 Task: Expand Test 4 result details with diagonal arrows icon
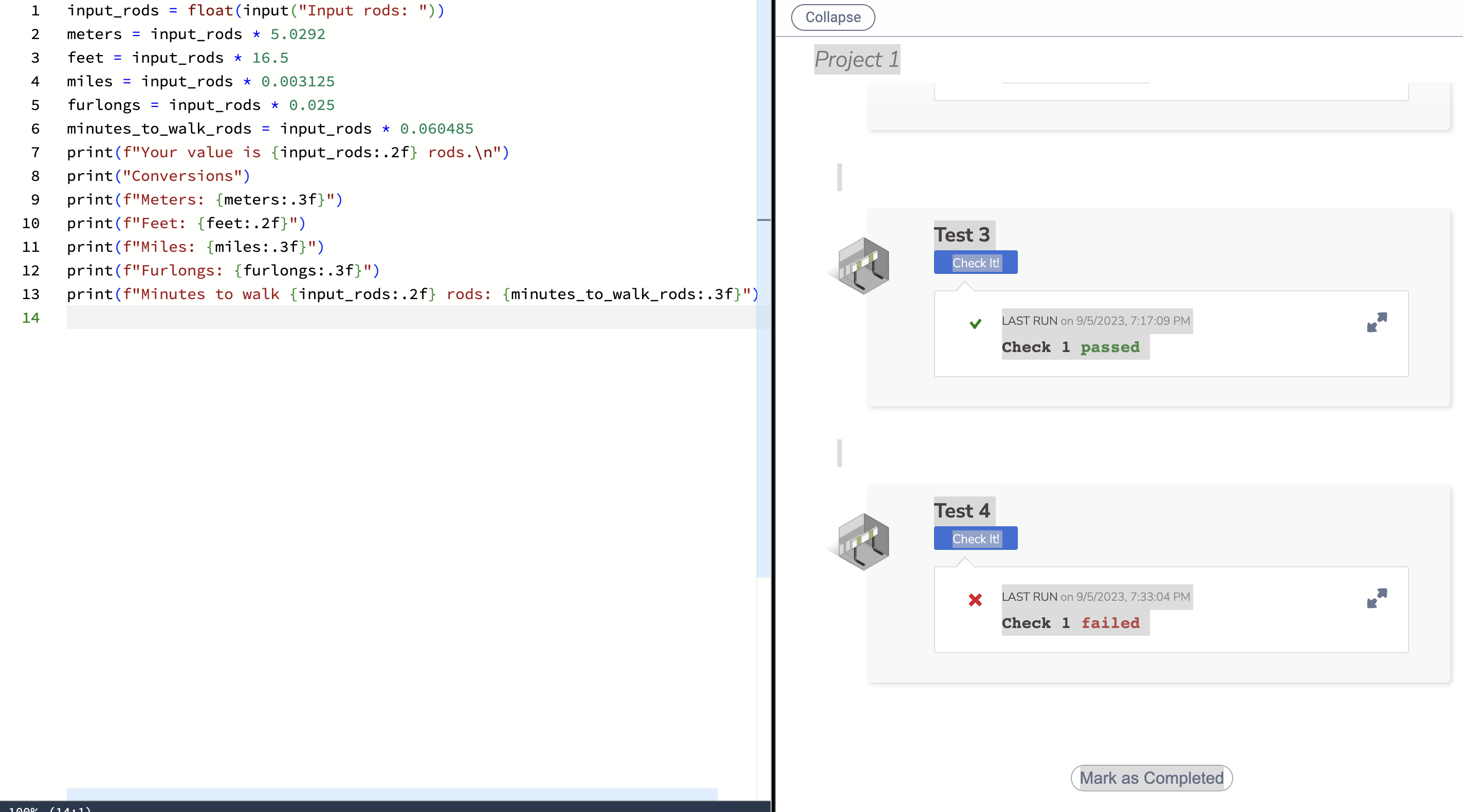tap(1376, 599)
